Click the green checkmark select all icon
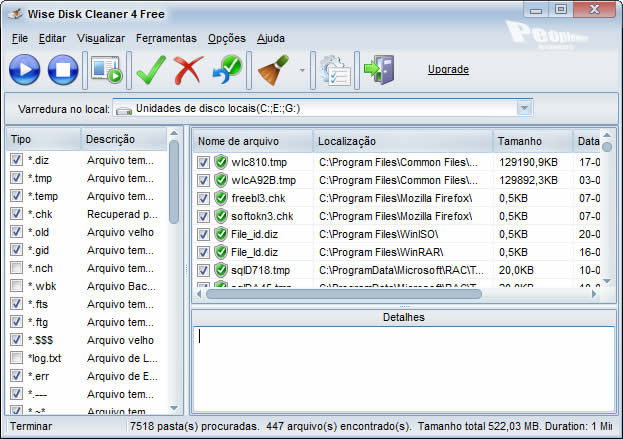Image resolution: width=623 pixels, height=439 pixels. (x=151, y=70)
